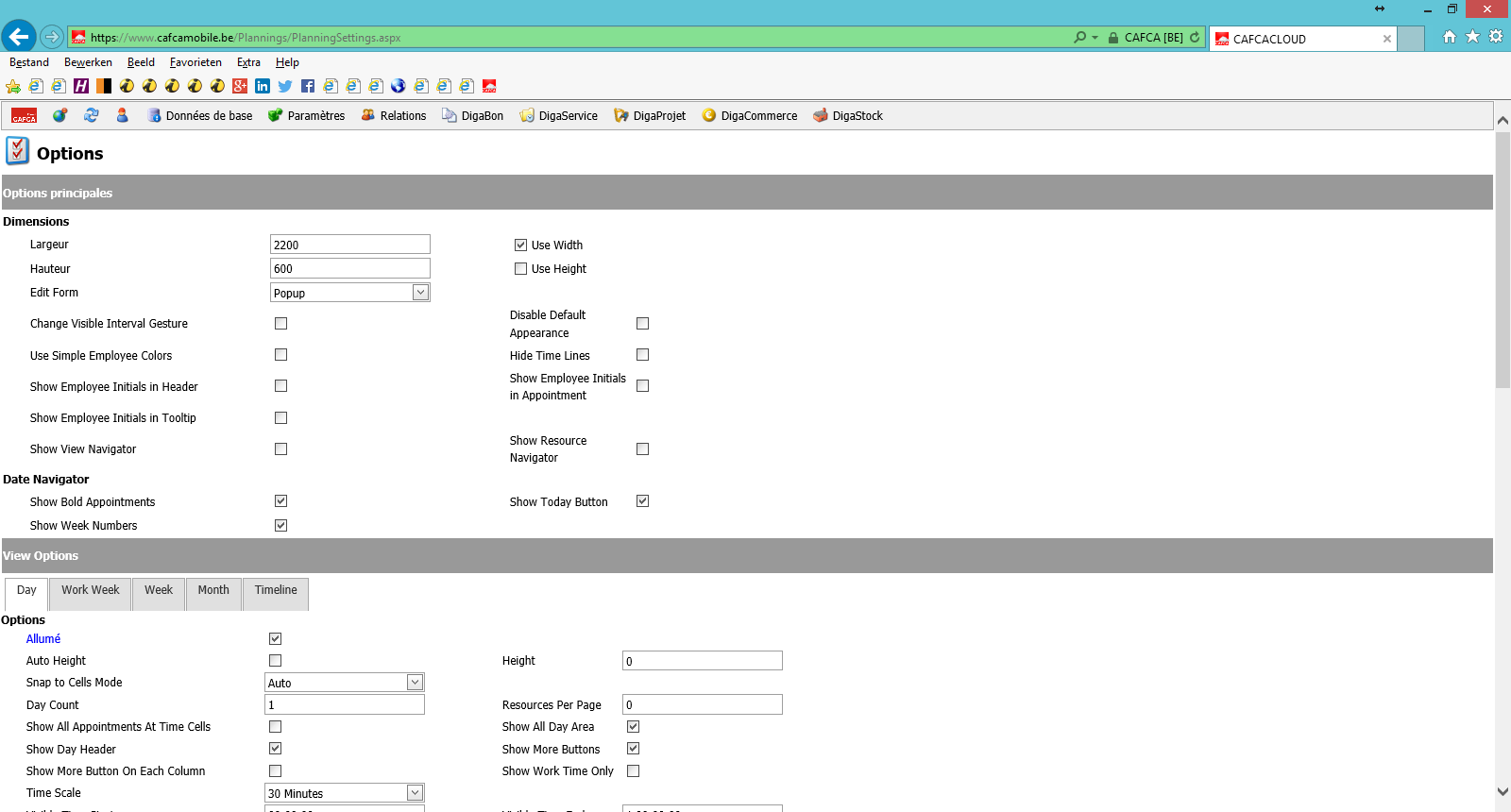Check Show Employee Initials in Appointment

642,385
